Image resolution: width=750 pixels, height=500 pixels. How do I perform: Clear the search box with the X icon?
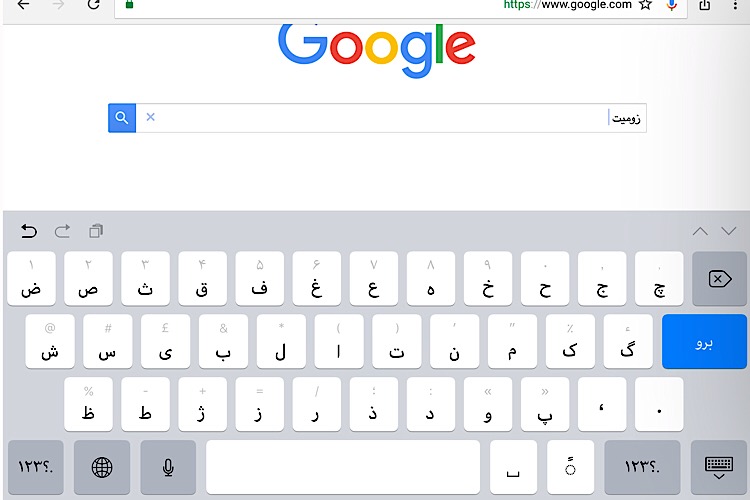click(x=150, y=117)
